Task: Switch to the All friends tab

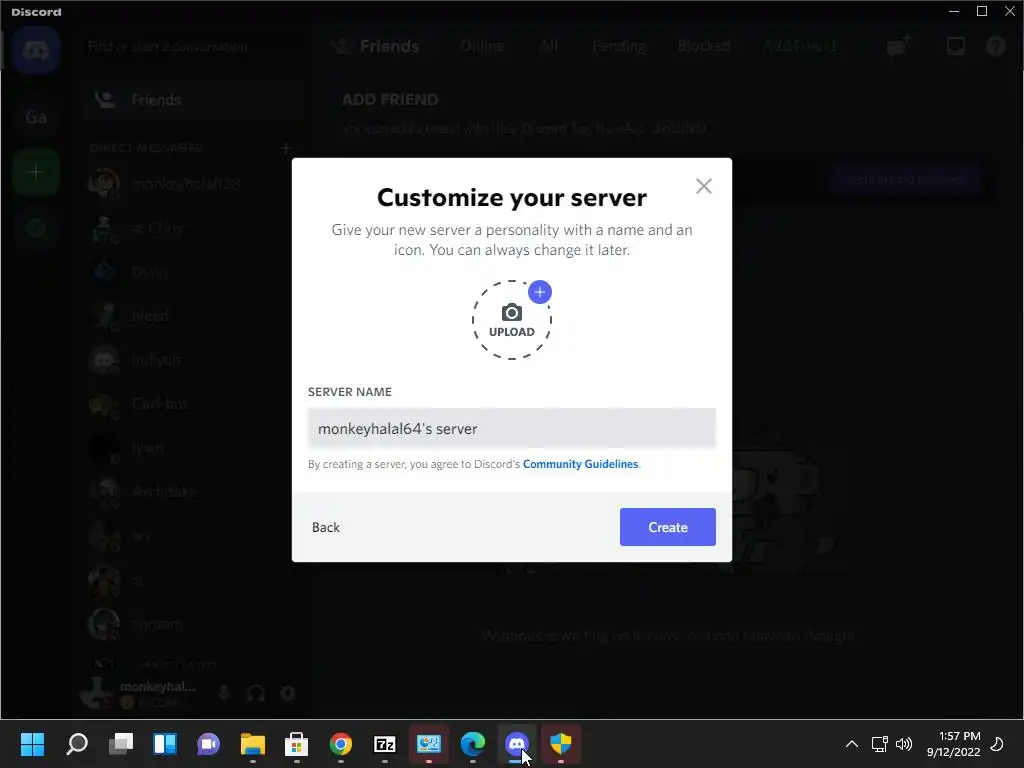Action: coord(549,46)
